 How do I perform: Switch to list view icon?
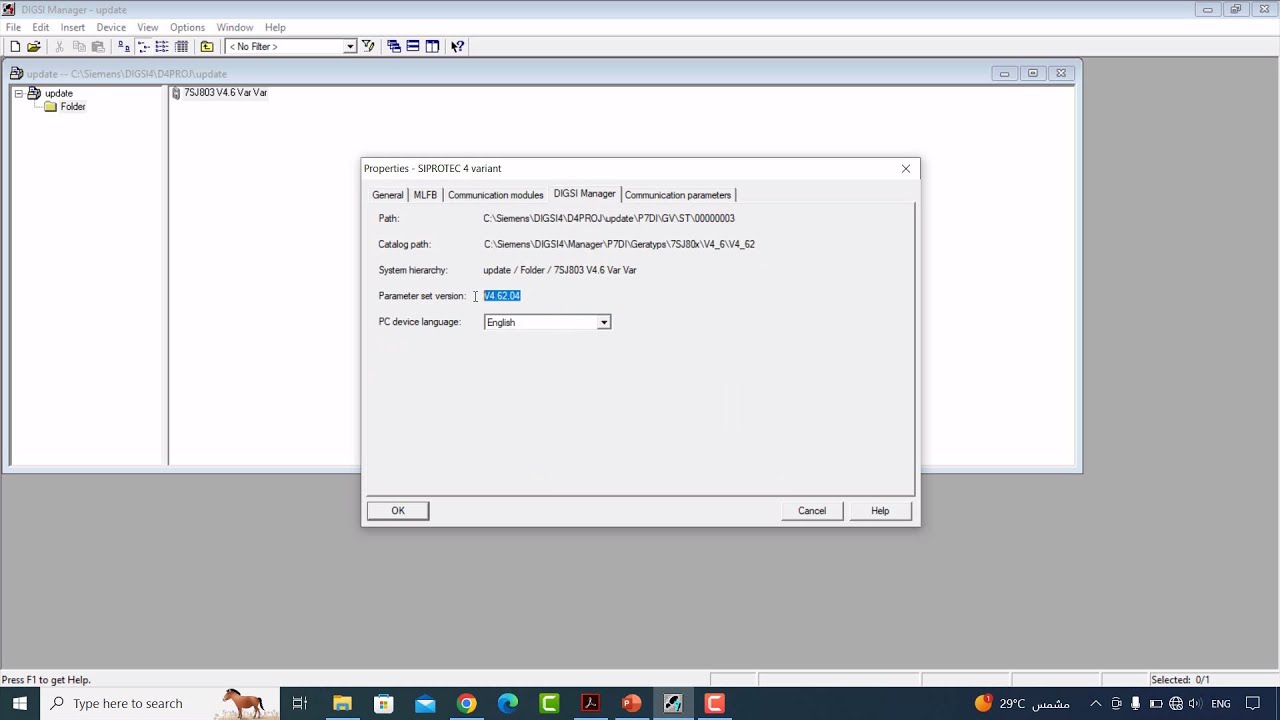[x=162, y=46]
